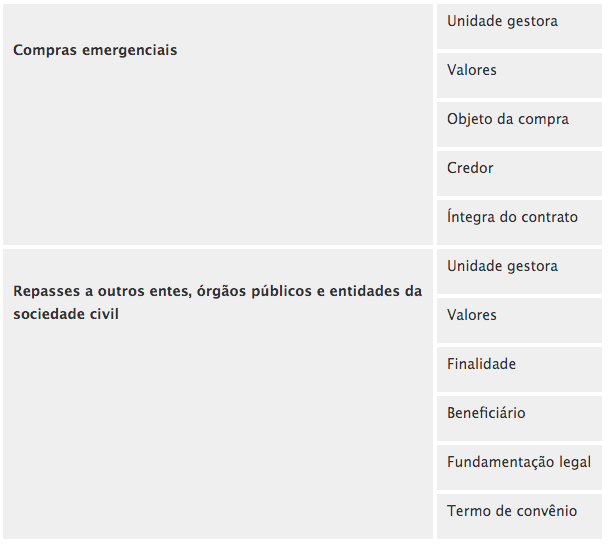Click the word "Fundamentação" in the table
The image size is (608, 545).
coord(499,462)
